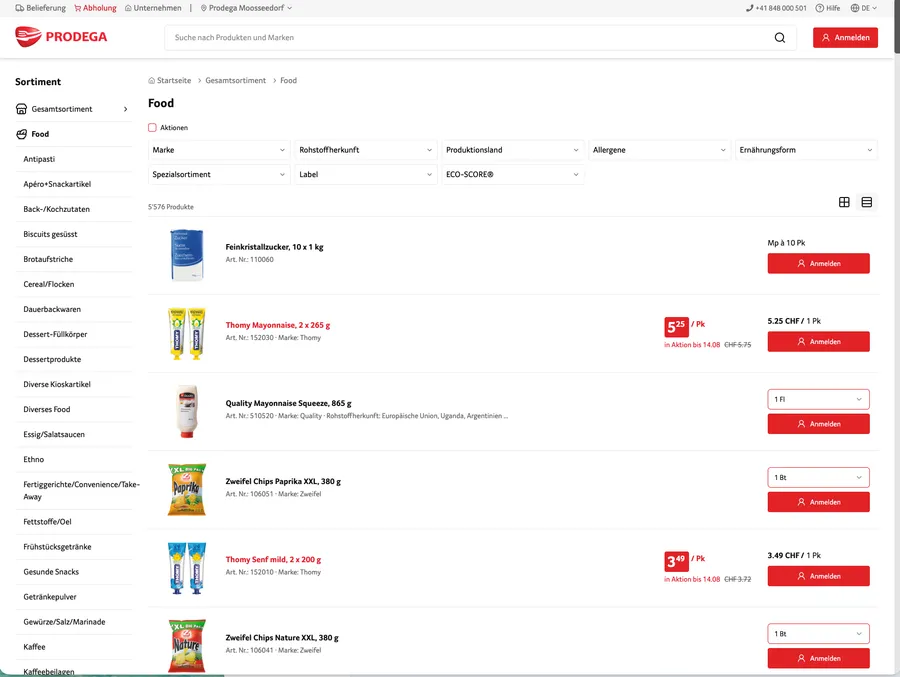The height and width of the screenshot is (677, 900).
Task: Click the search magnifier icon
Action: coord(779,37)
